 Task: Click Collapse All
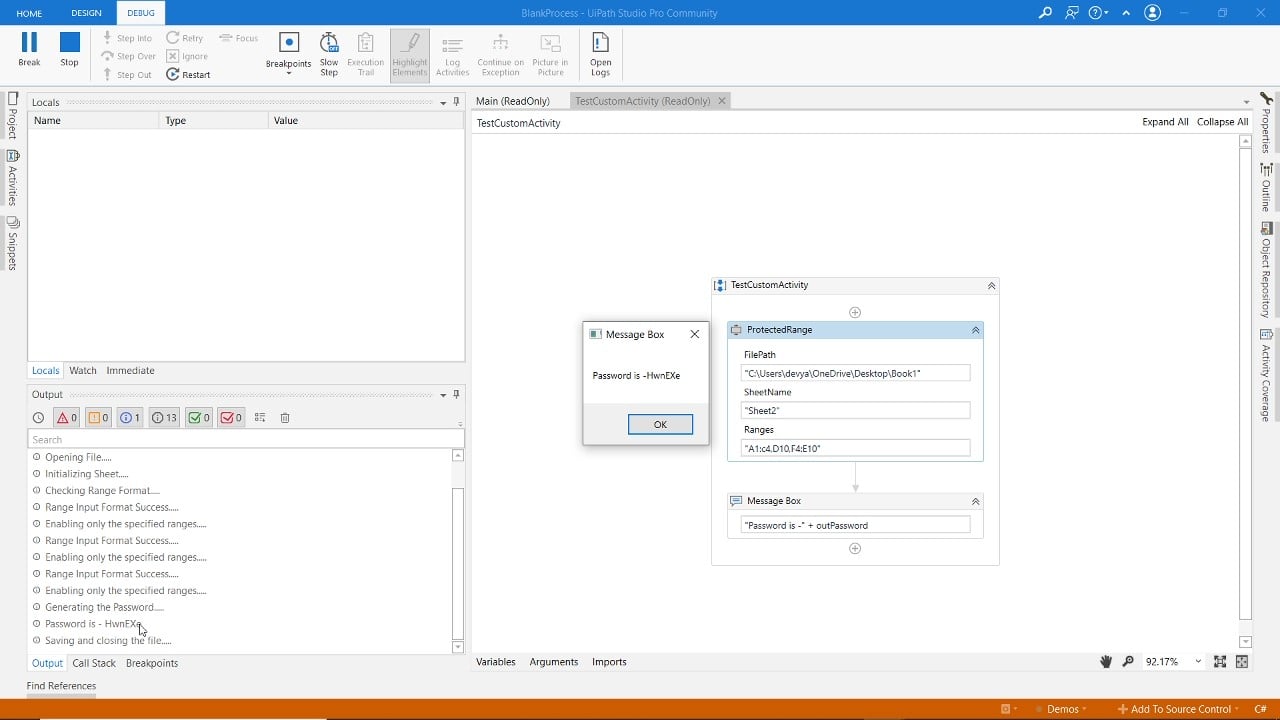pyautogui.click(x=1222, y=122)
